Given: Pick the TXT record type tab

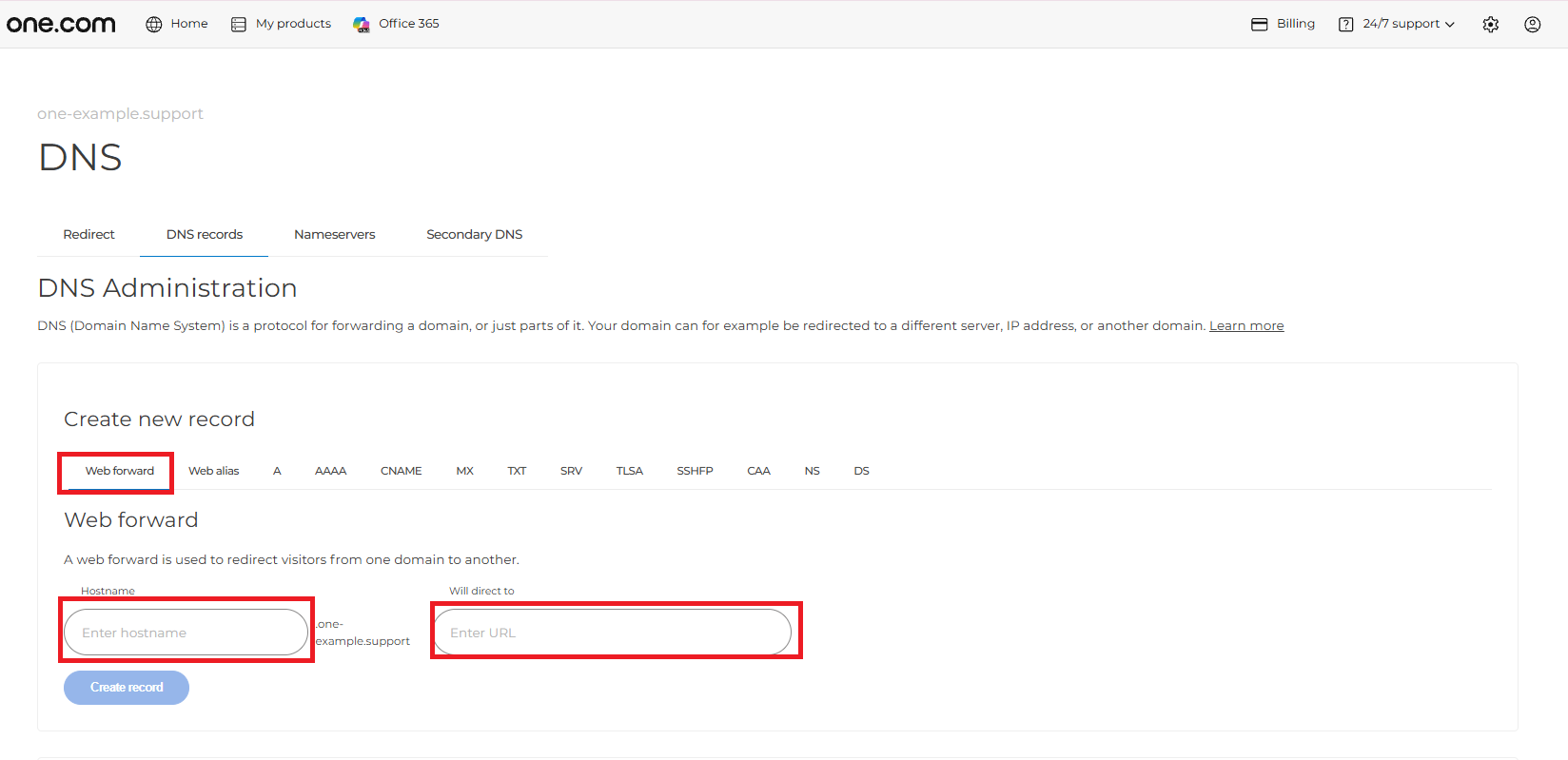Looking at the screenshot, I should pos(517,471).
